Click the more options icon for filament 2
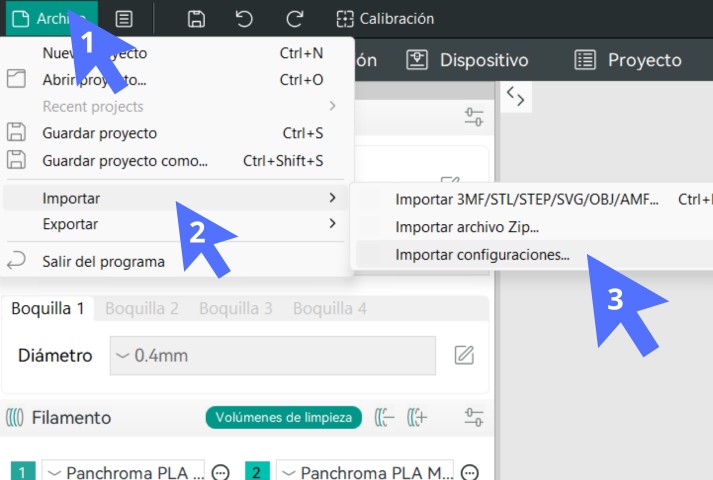Viewport: 713px width, 480px height. (470, 473)
